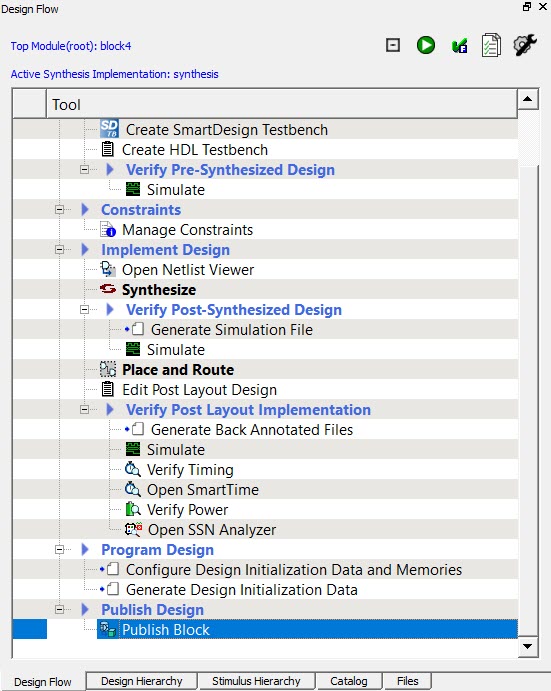Collapse the Constraints tree node
This screenshot has width=551, height=691.
tap(60, 210)
